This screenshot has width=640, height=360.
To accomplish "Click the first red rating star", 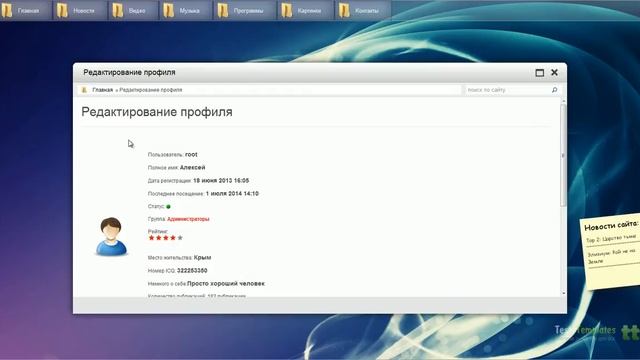I will point(151,238).
